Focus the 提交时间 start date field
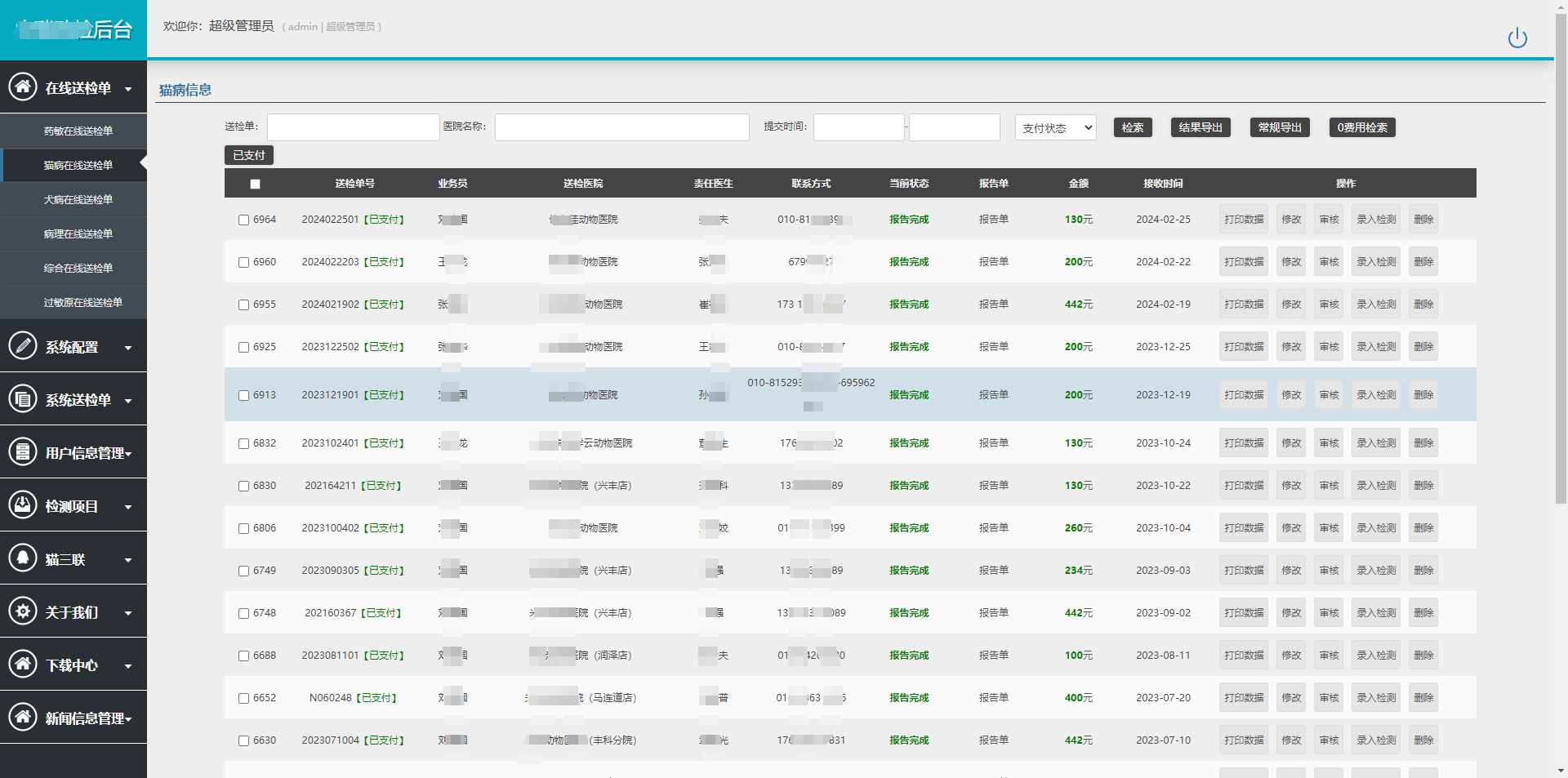Image resolution: width=1568 pixels, height=778 pixels. click(859, 127)
